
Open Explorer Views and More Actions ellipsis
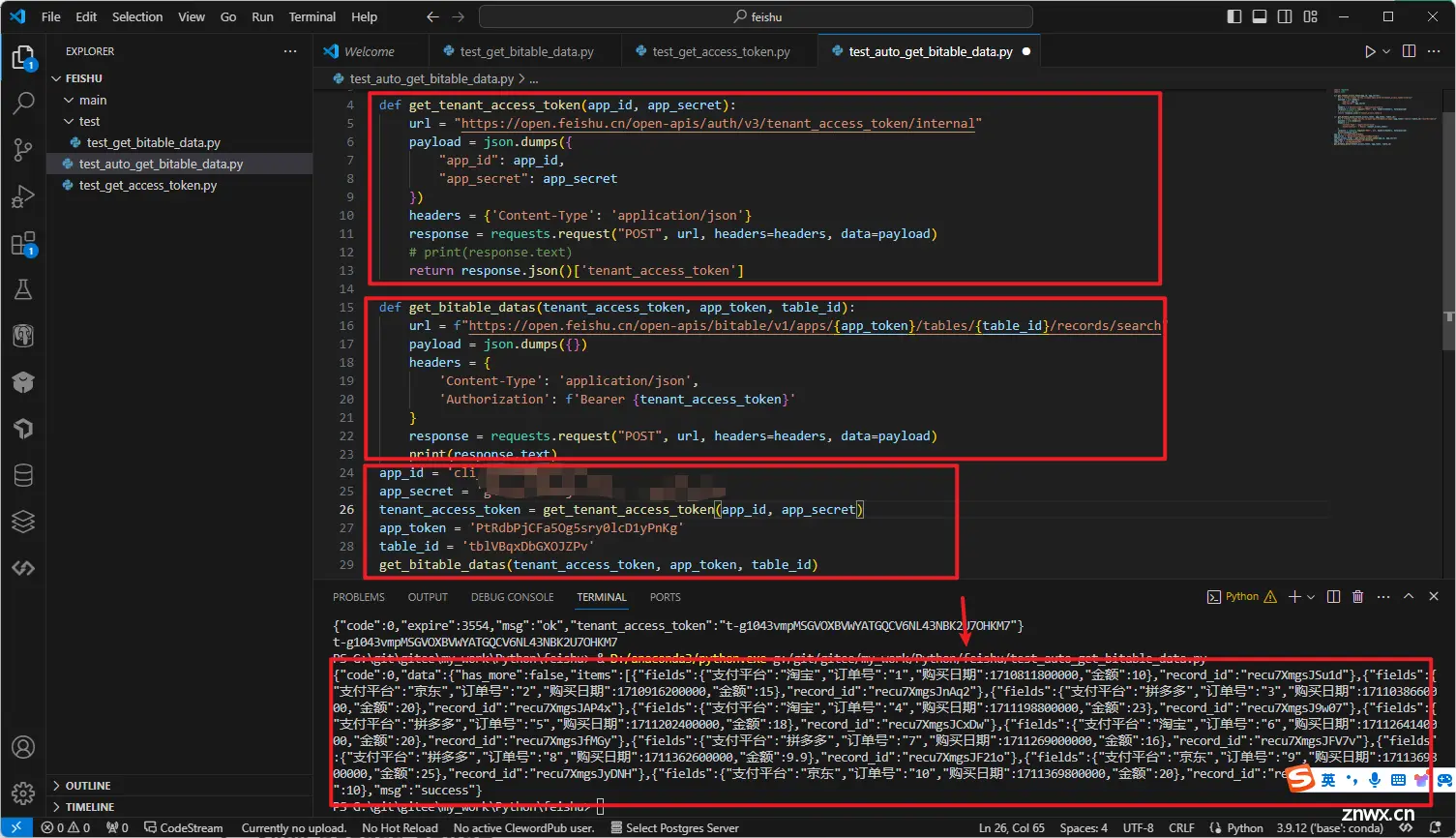click(x=290, y=51)
